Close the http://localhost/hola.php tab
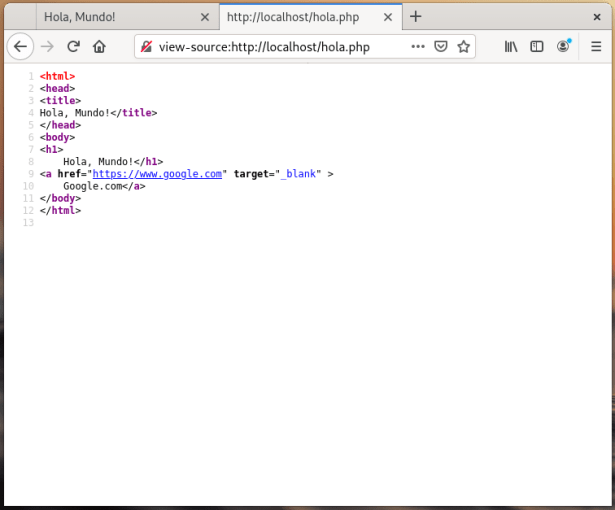Viewport: 615px width, 510px height. pos(389,17)
